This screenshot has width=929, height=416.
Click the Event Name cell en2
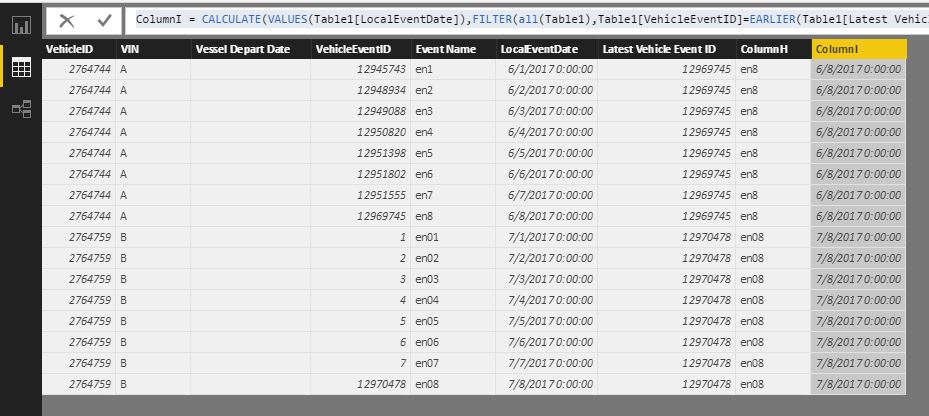pyautogui.click(x=453, y=90)
